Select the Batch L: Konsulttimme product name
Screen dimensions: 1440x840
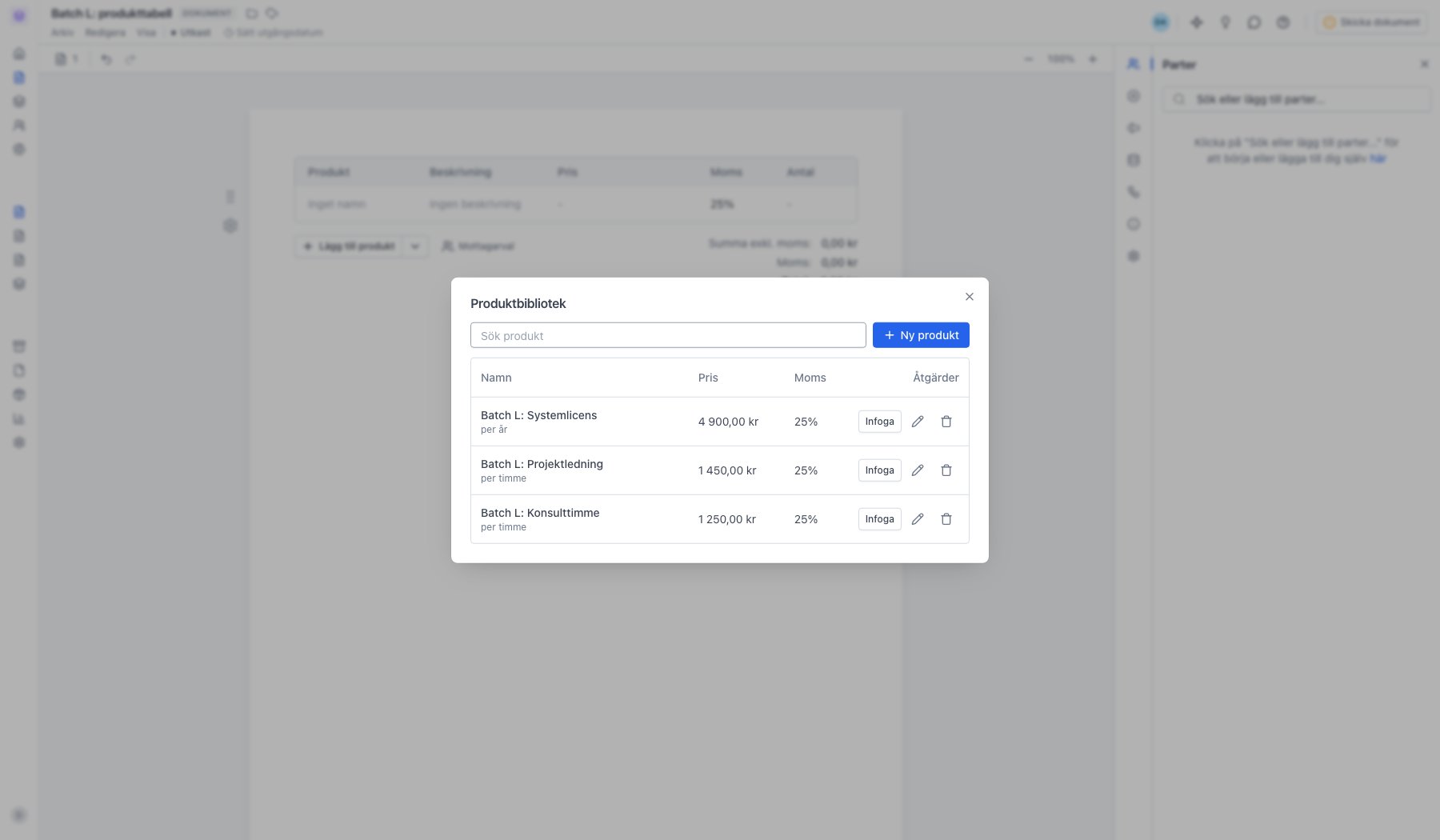[540, 513]
